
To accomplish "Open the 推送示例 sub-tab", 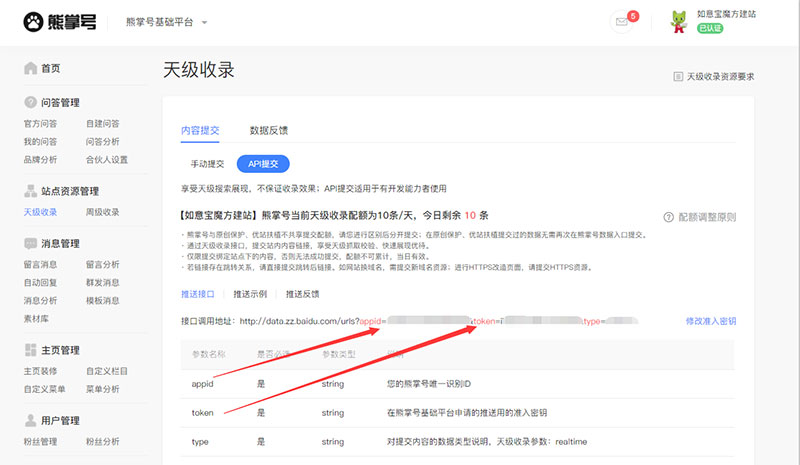I will [250, 294].
